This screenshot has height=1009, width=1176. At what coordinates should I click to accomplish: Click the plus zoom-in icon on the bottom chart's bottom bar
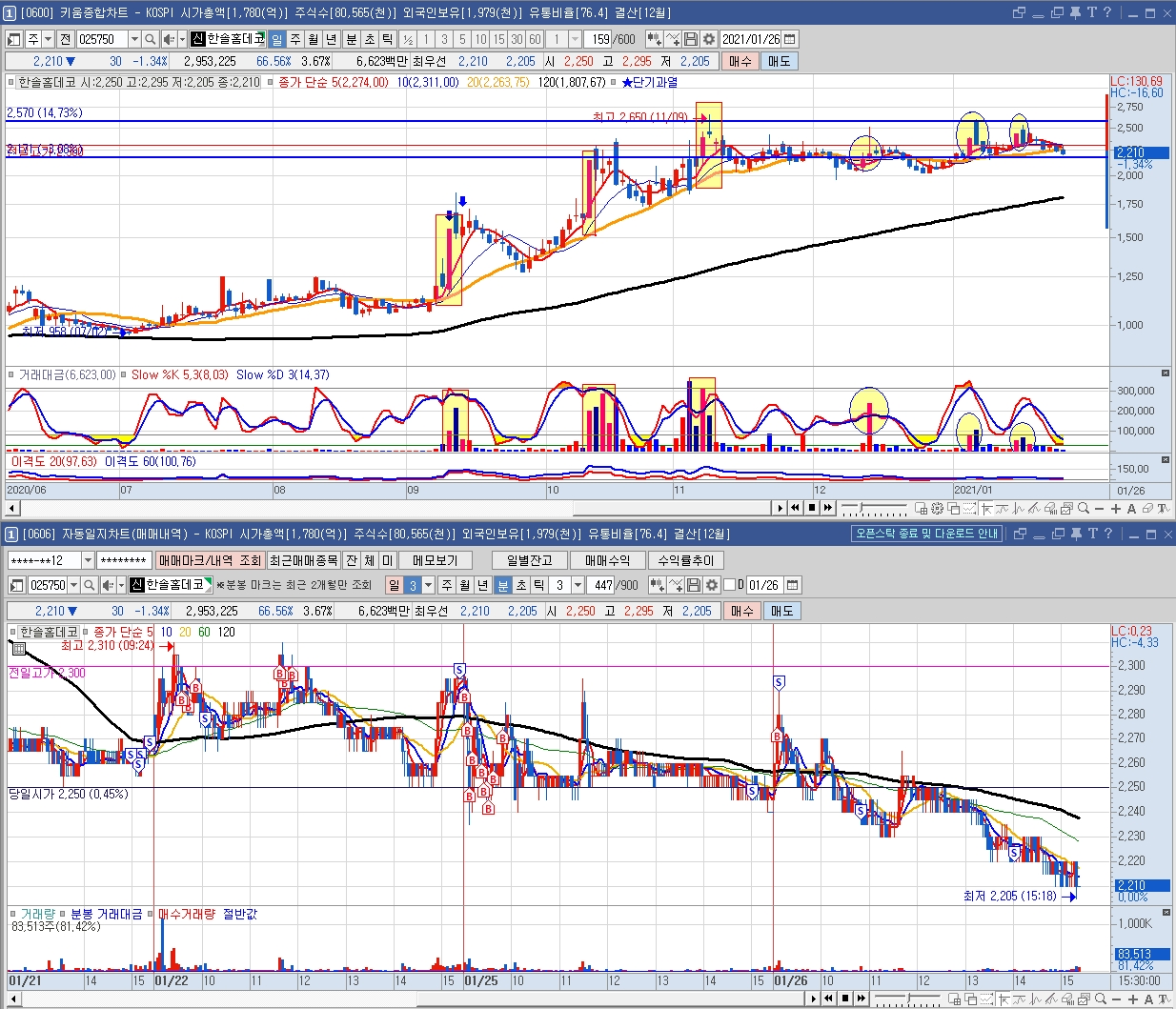pos(1132,999)
